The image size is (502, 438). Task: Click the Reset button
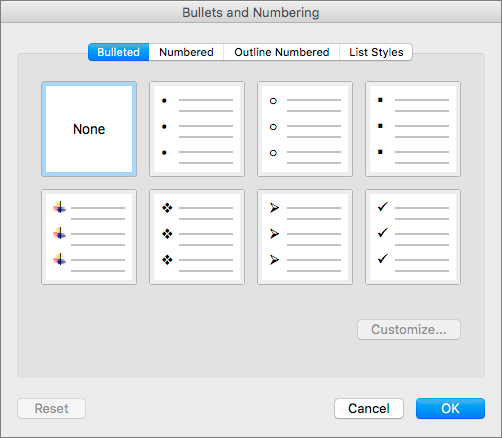[52, 408]
